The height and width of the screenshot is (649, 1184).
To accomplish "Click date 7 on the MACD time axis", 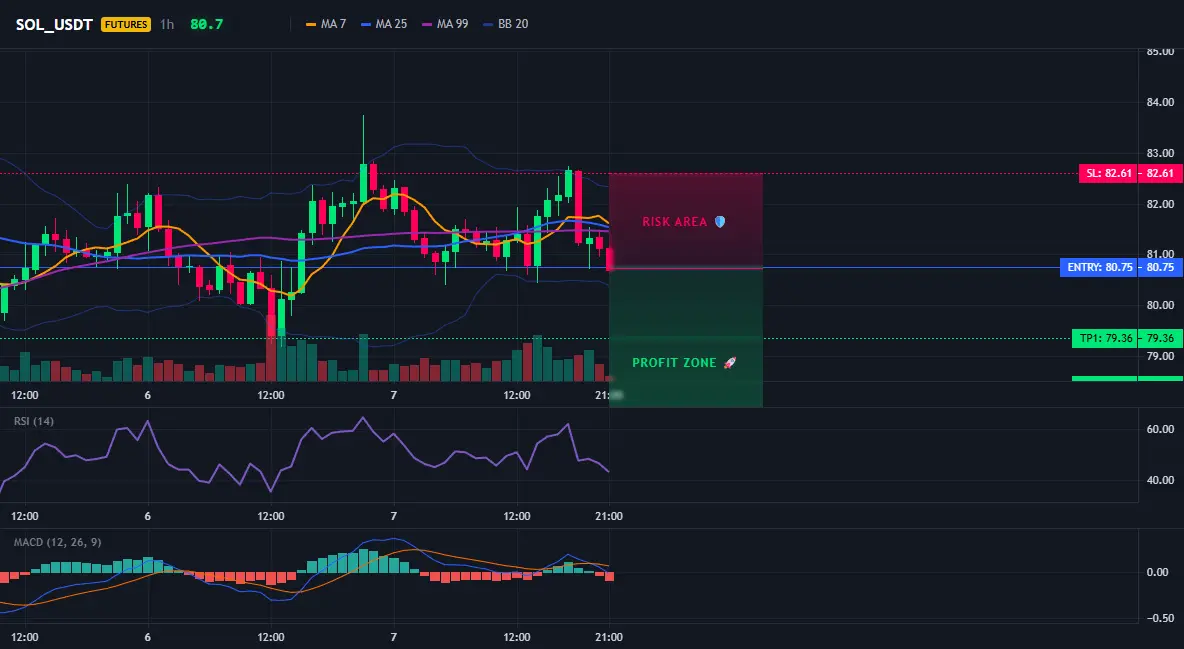I will [393, 637].
